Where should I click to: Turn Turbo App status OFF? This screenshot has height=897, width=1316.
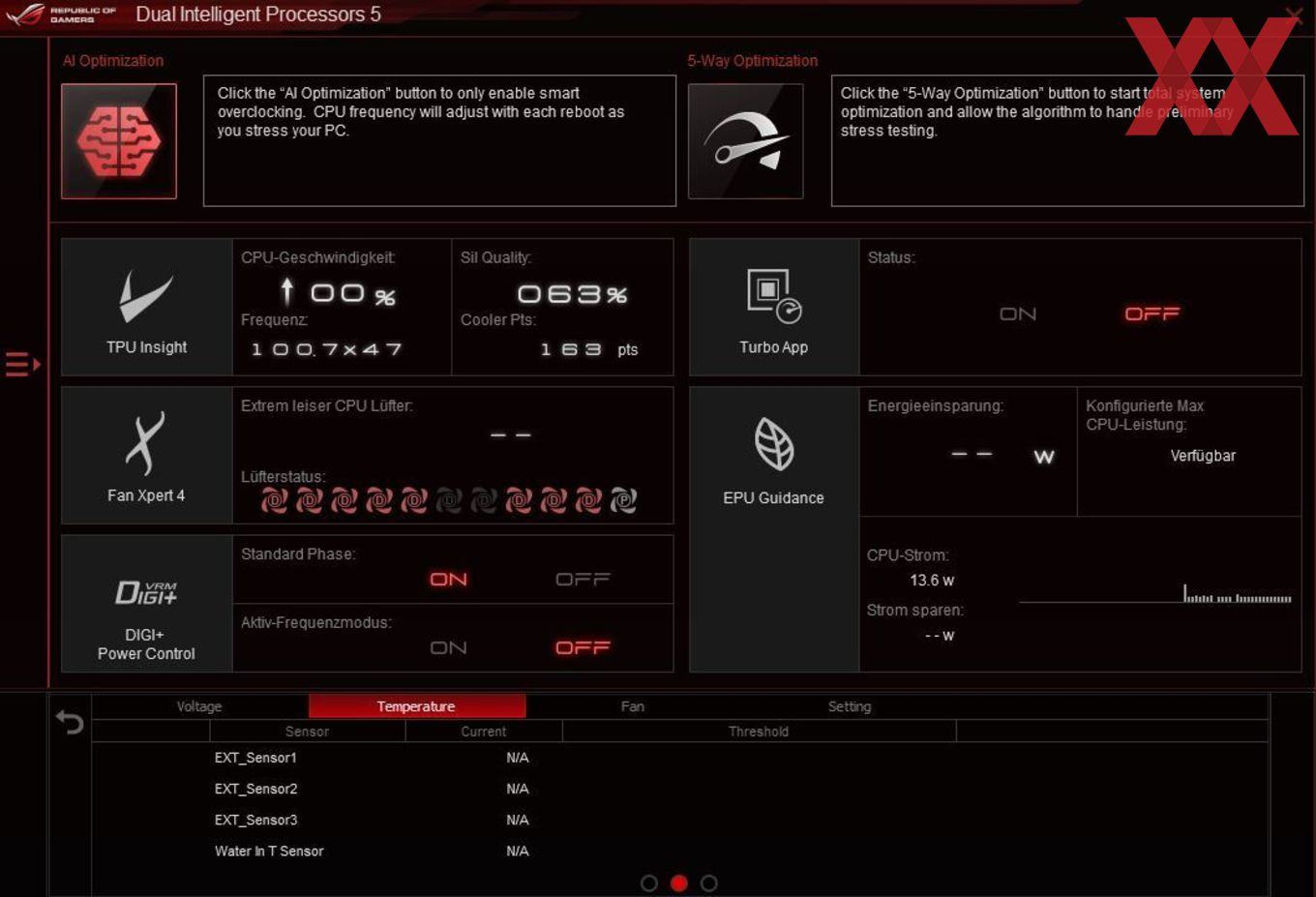[1151, 314]
